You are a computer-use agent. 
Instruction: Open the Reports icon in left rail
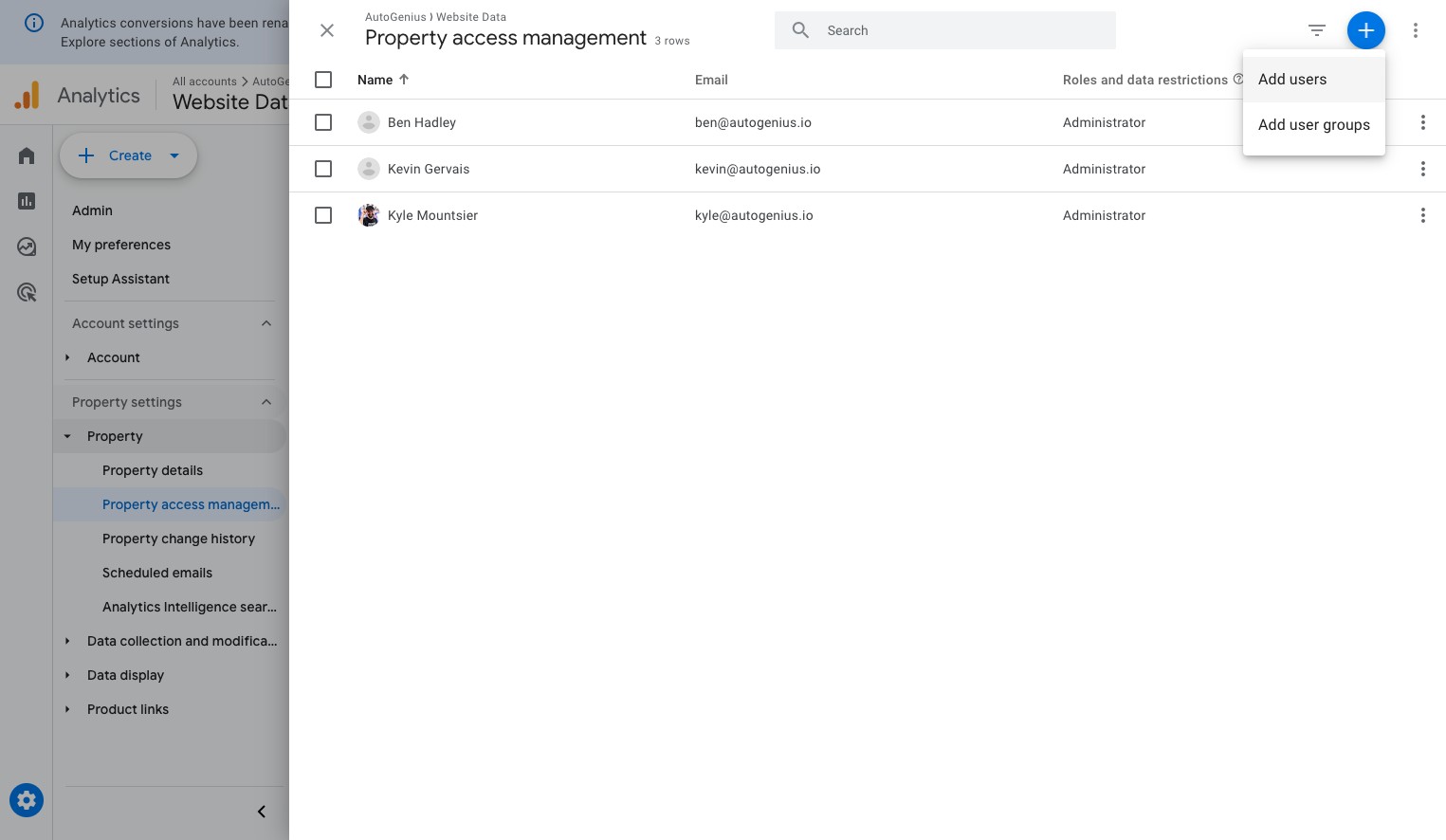coord(27,201)
